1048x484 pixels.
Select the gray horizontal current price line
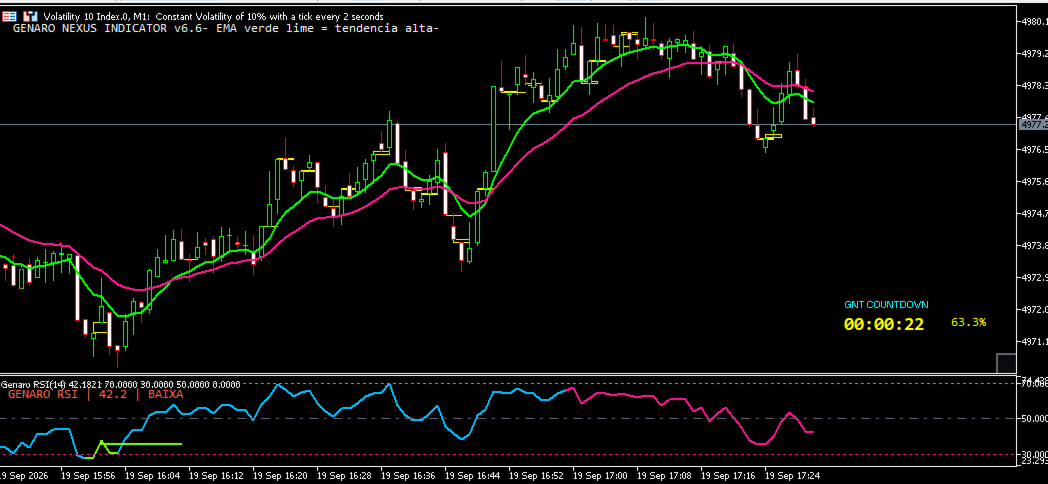point(508,124)
